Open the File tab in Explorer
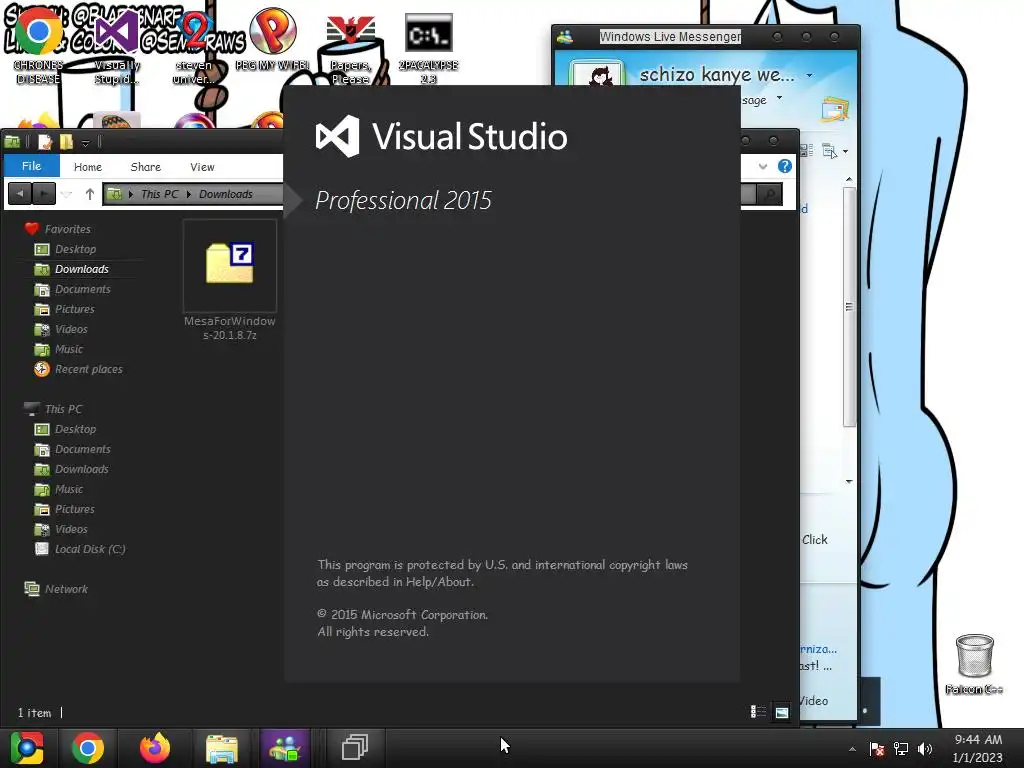Screen dimensions: 1024x768 coord(31,166)
